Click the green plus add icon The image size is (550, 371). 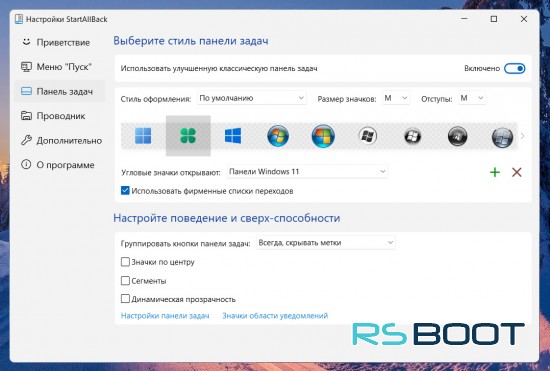pos(495,172)
